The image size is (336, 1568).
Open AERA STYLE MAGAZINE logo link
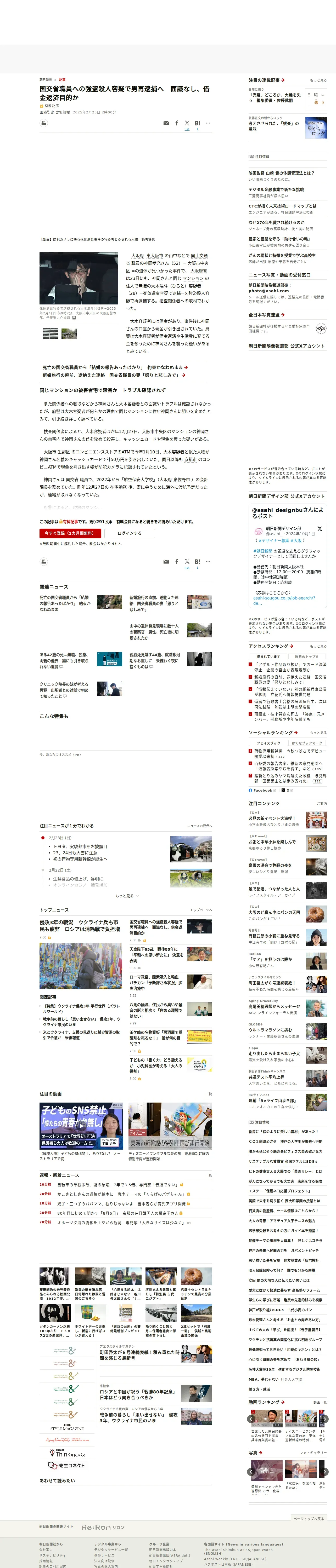coord(66,1427)
